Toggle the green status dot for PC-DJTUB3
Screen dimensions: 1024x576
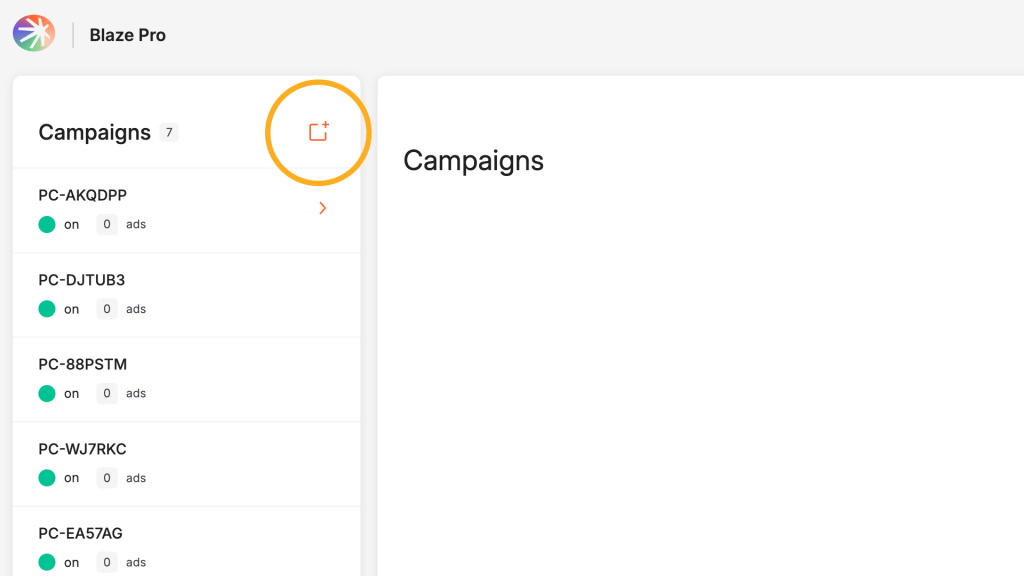pos(47,309)
